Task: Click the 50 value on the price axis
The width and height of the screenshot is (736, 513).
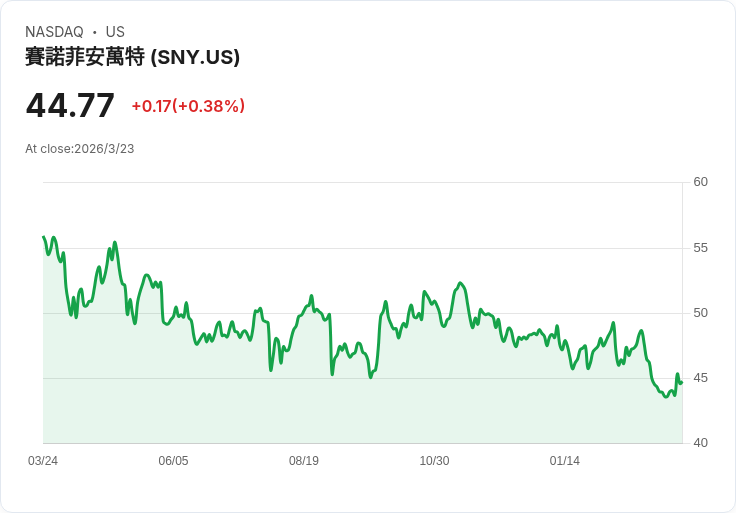Action: pos(700,313)
